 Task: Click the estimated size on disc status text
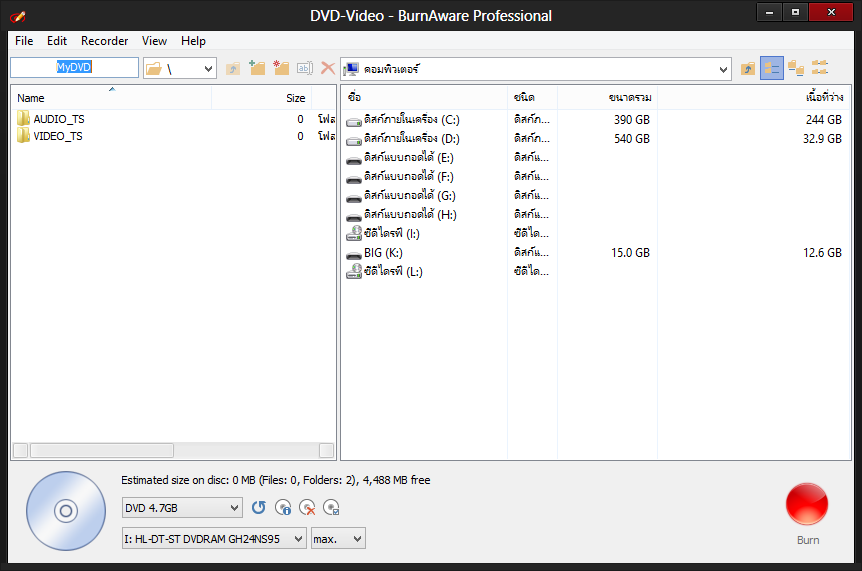coord(275,480)
